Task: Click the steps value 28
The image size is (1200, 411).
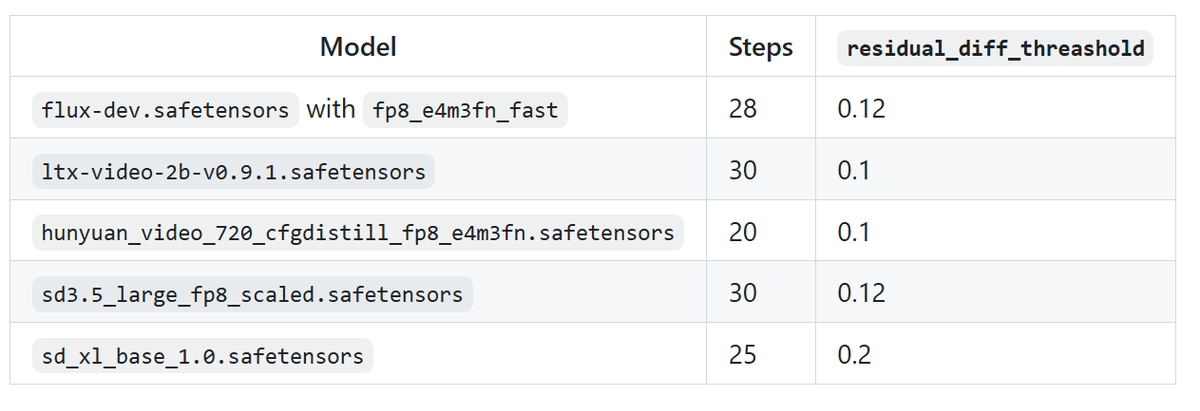Action: pyautogui.click(x=743, y=109)
